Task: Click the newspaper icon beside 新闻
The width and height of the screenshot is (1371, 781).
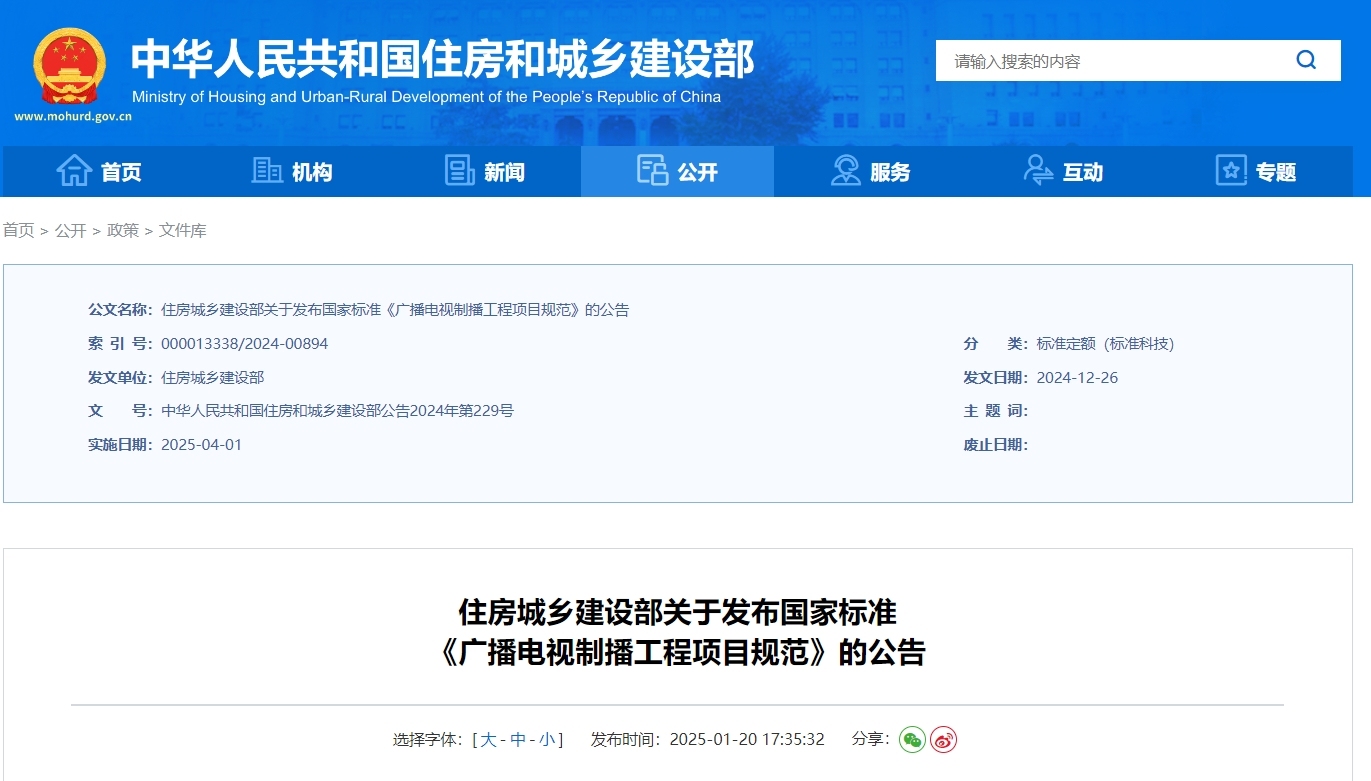Action: (x=459, y=171)
